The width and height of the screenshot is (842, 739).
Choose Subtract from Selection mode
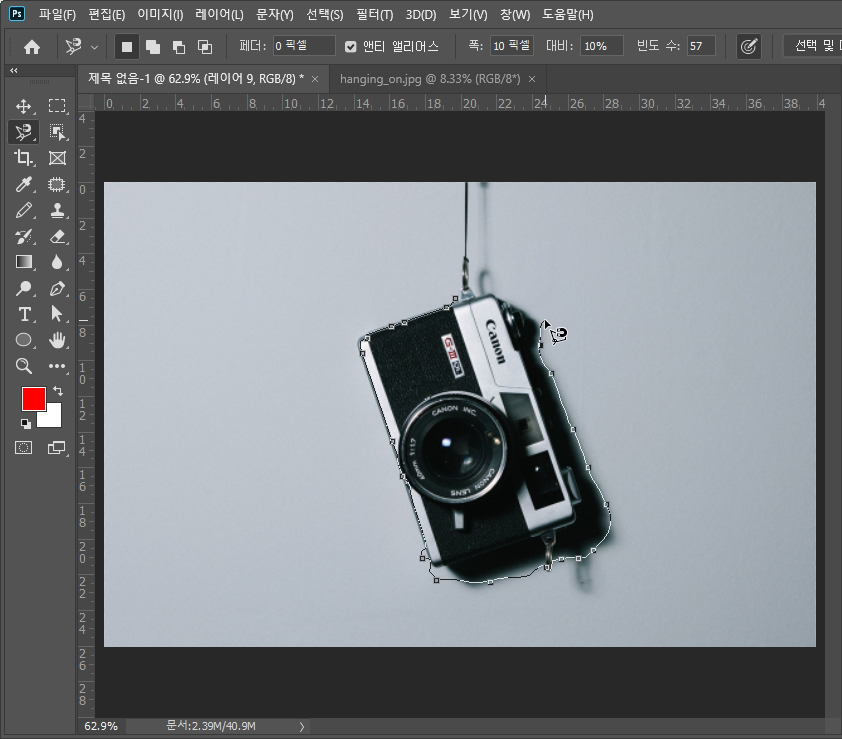point(179,47)
